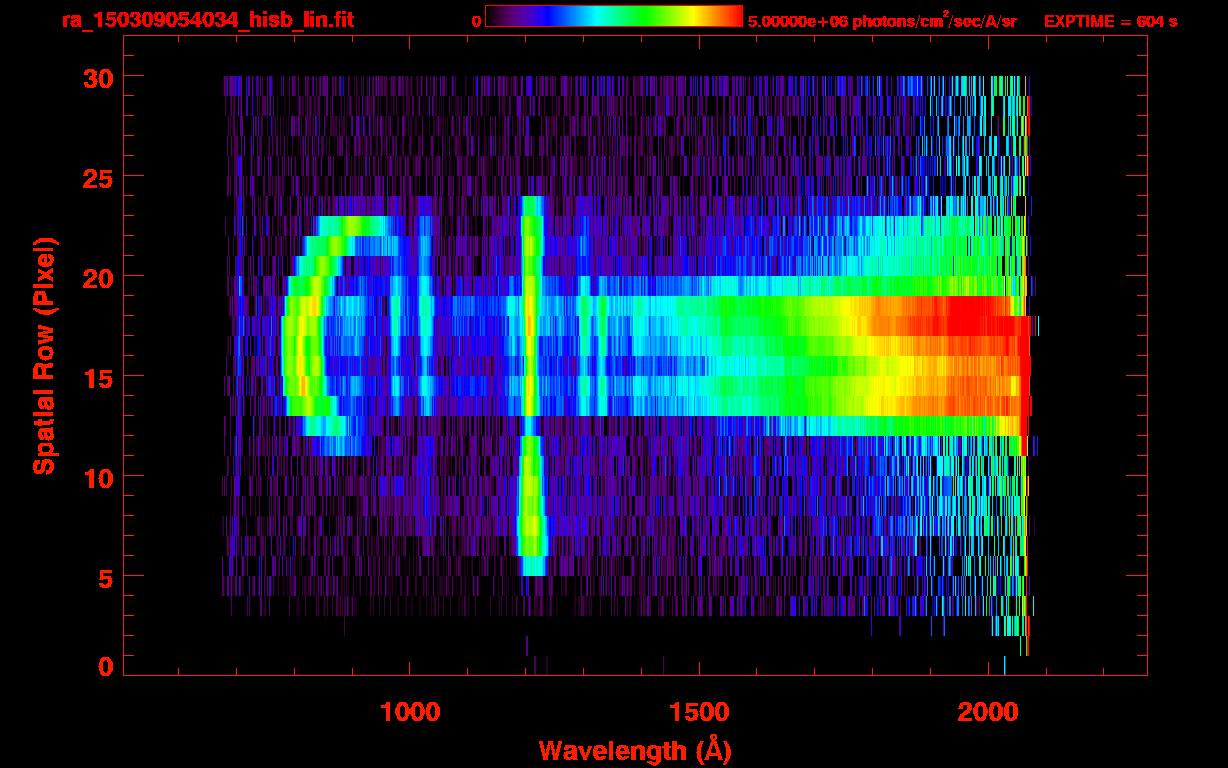Click the x-axis tick label 2000
Screen dimensions: 1228x768
tap(988, 712)
